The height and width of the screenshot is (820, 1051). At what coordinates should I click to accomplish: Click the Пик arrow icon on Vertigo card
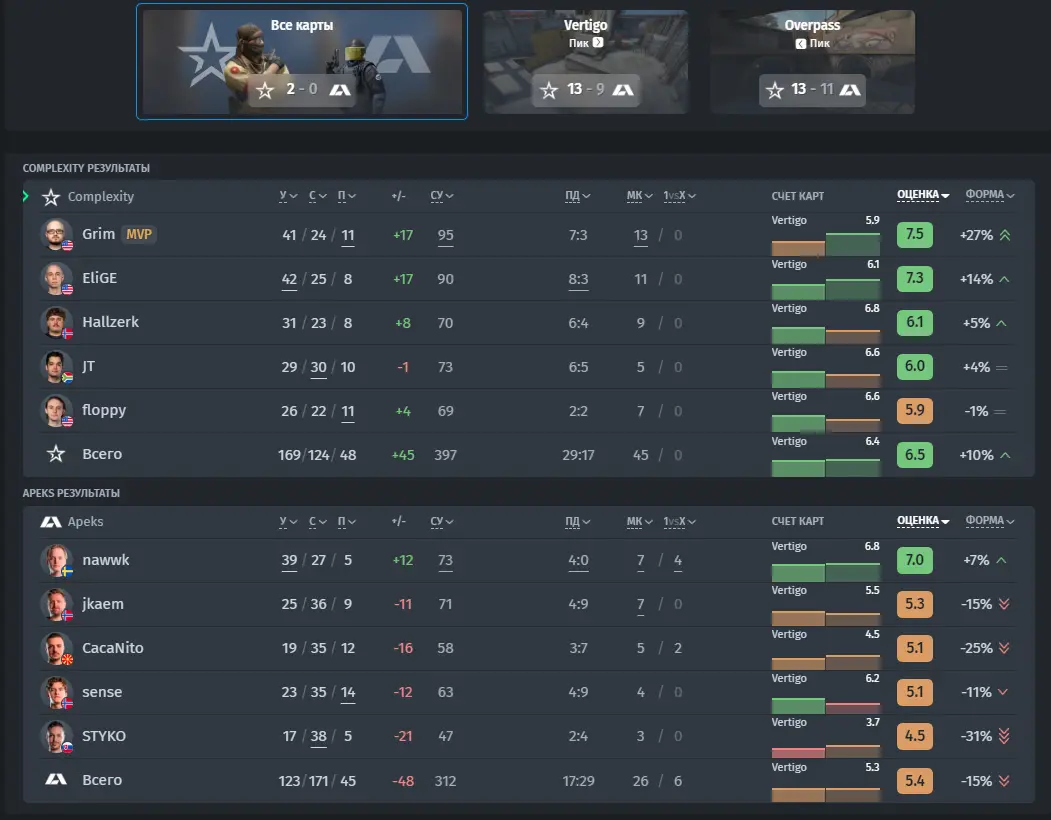[x=598, y=42]
